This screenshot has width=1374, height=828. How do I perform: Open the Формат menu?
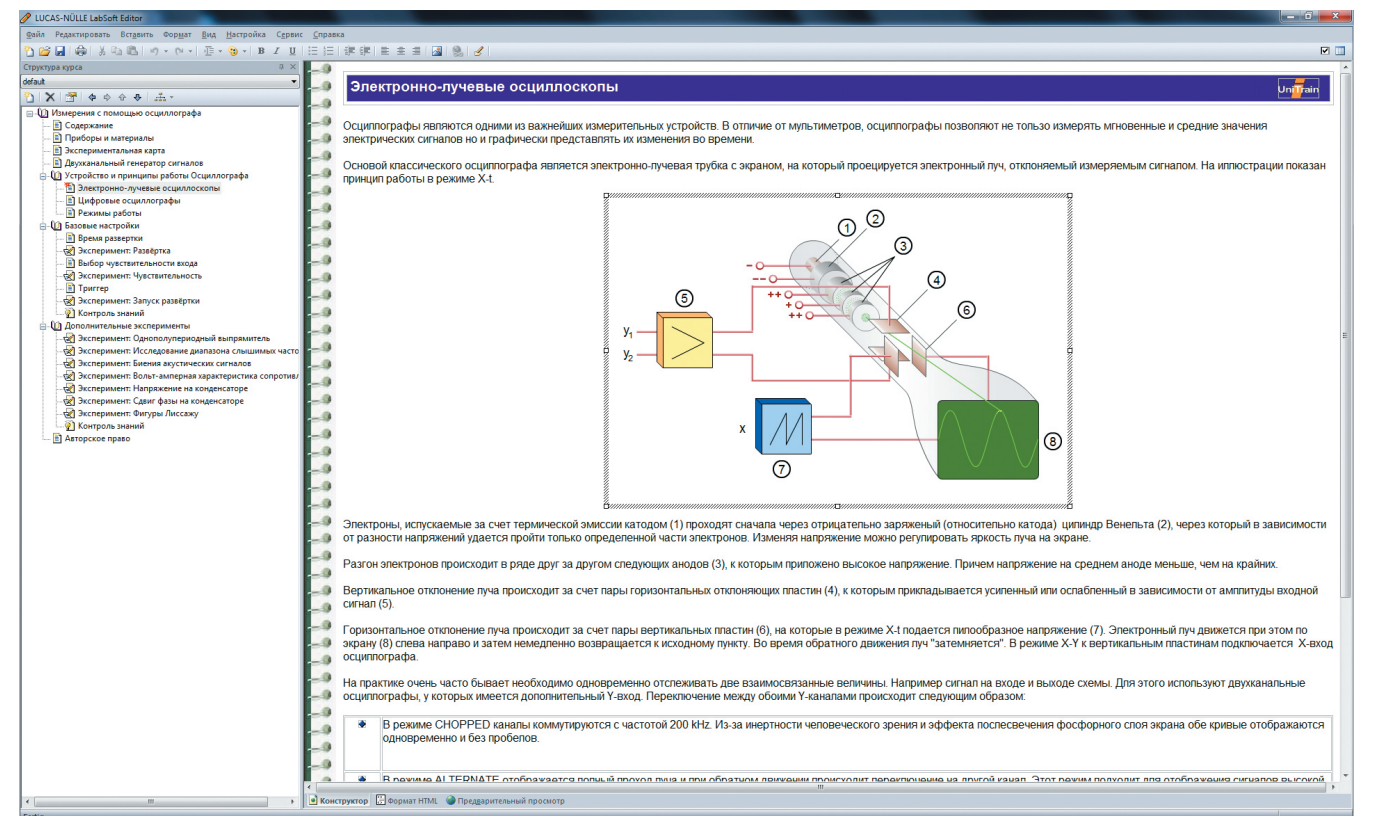177,34
